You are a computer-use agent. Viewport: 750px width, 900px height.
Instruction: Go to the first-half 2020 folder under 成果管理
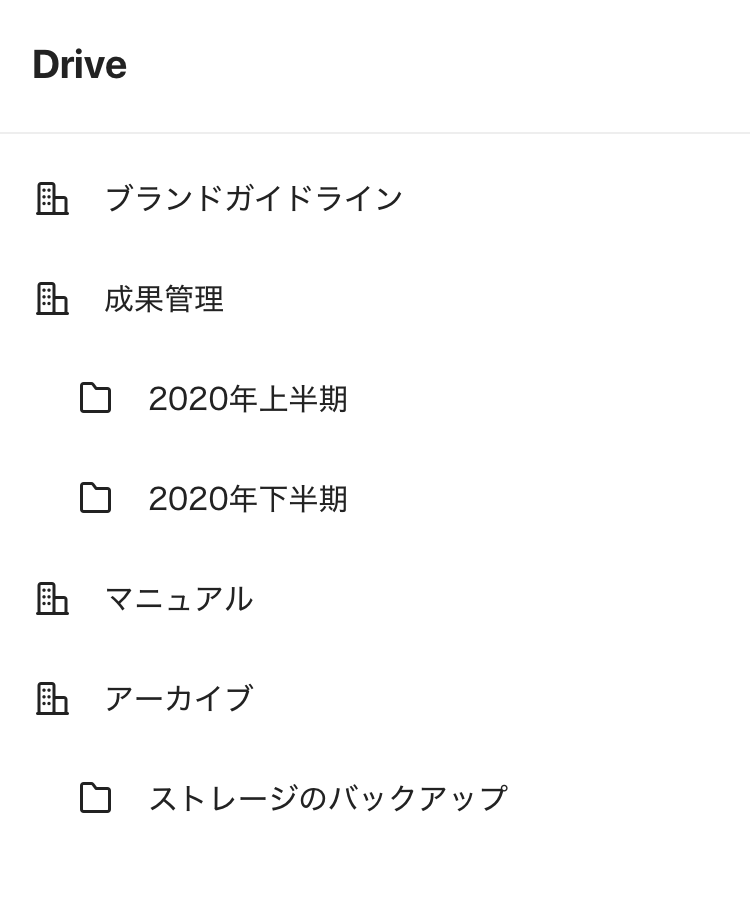click(x=248, y=398)
